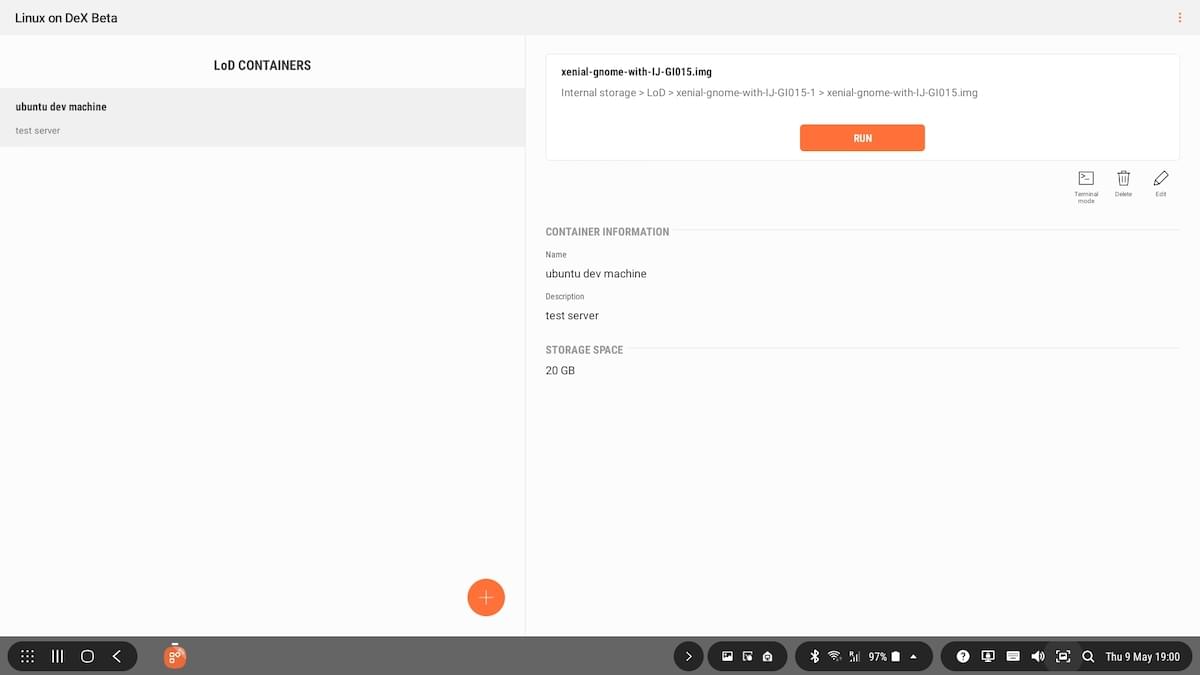
Task: Click the Linux on DeX Beta title
Action: click(x=66, y=18)
